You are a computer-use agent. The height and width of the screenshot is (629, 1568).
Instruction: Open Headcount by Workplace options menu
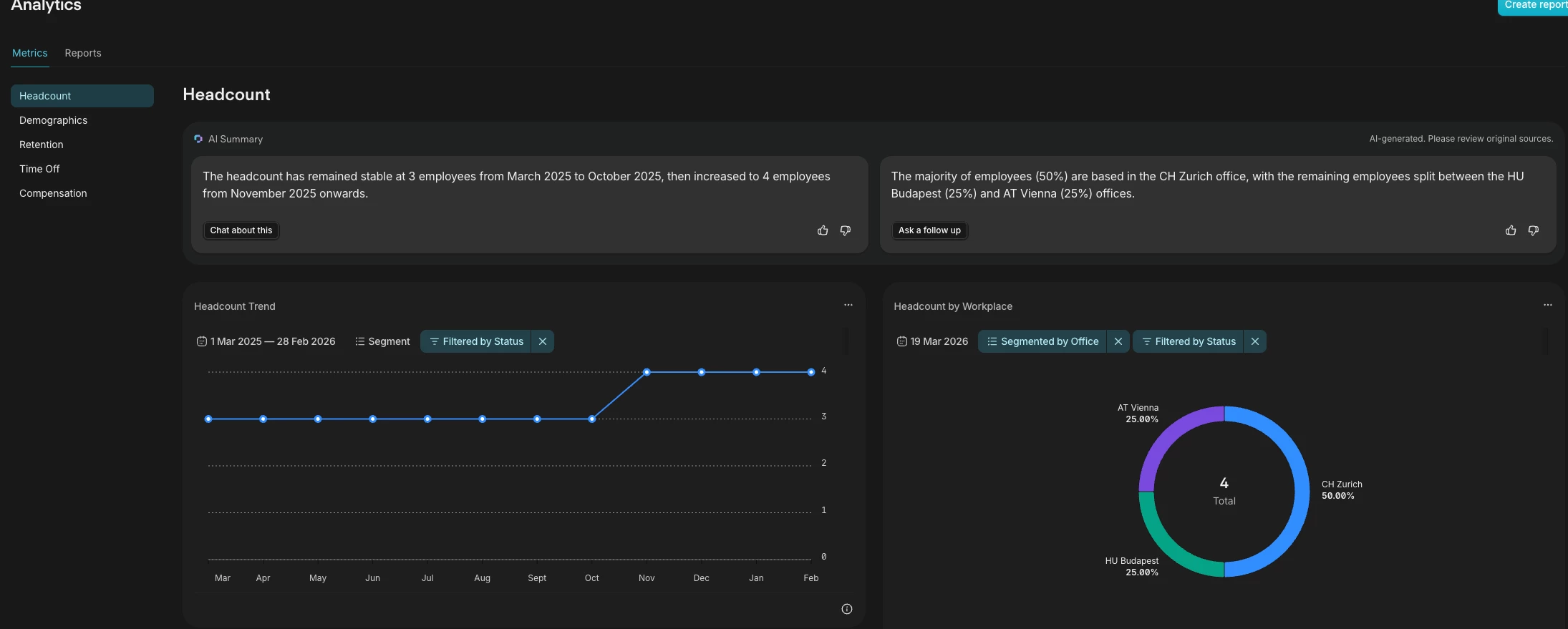(1548, 305)
